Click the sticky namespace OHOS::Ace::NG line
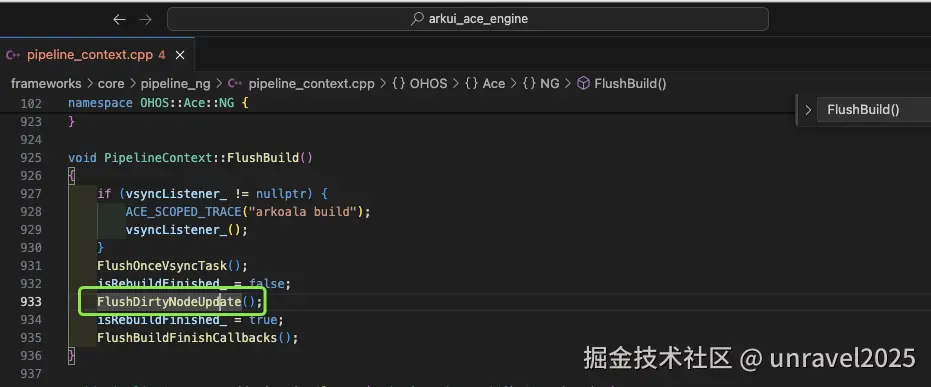 click(158, 103)
